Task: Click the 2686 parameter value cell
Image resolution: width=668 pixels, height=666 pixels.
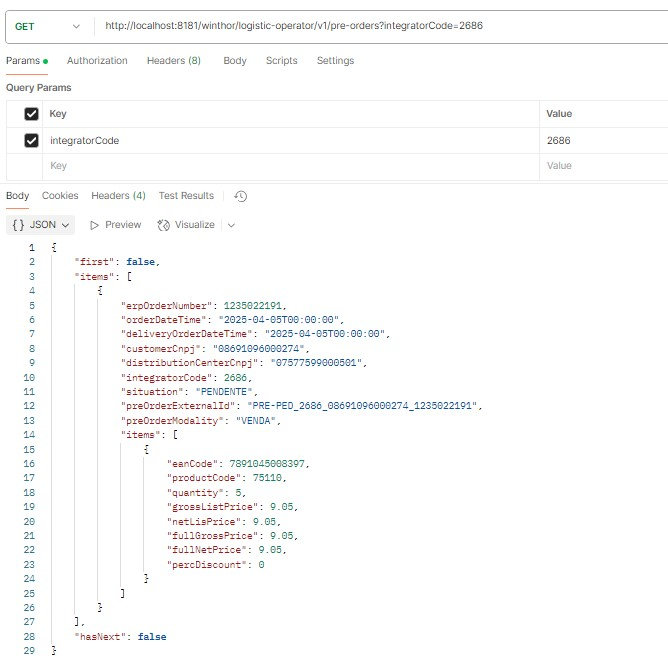Action: coord(600,141)
